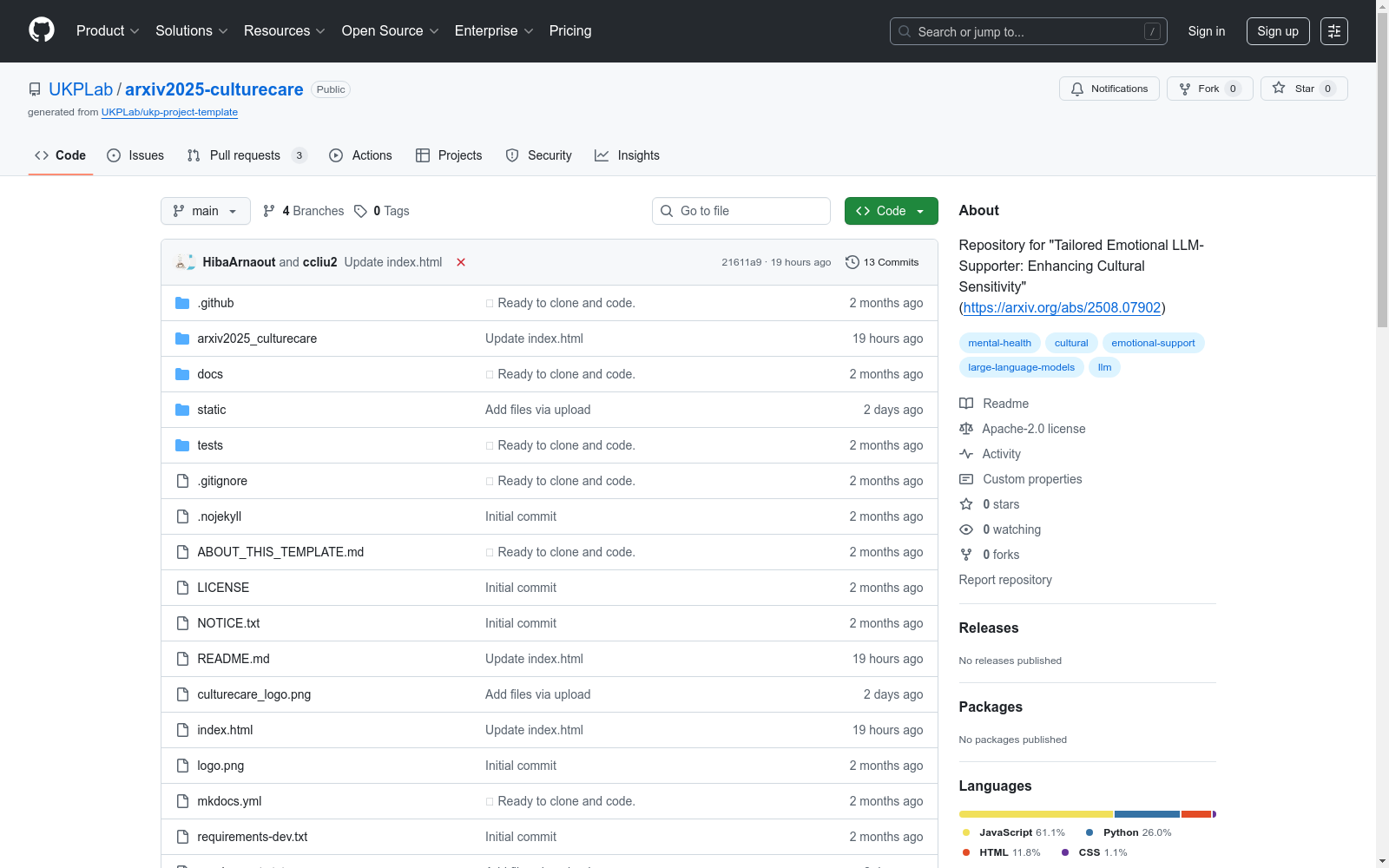Click the Custom properties note icon

(966, 479)
